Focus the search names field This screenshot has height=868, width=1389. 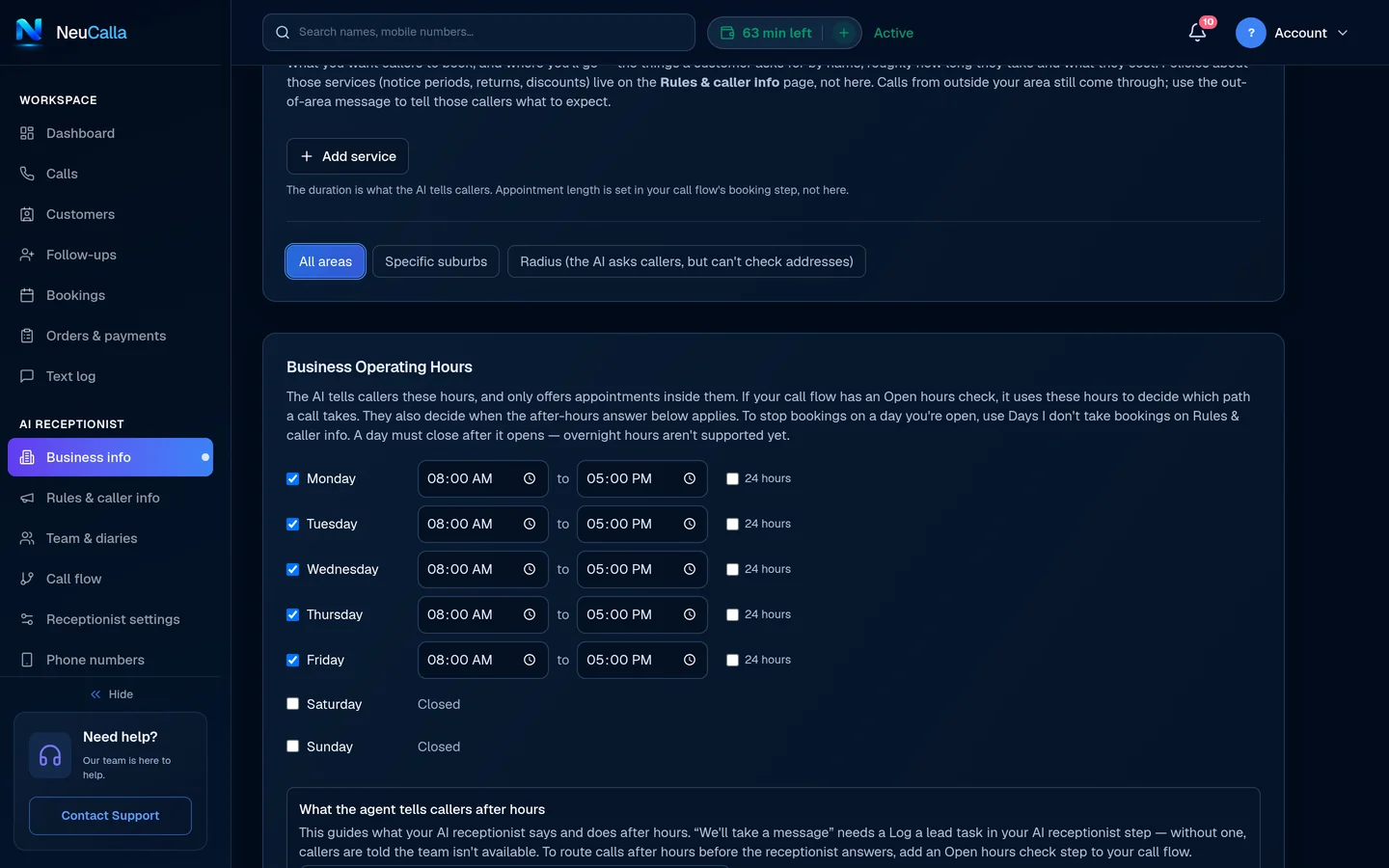478,33
